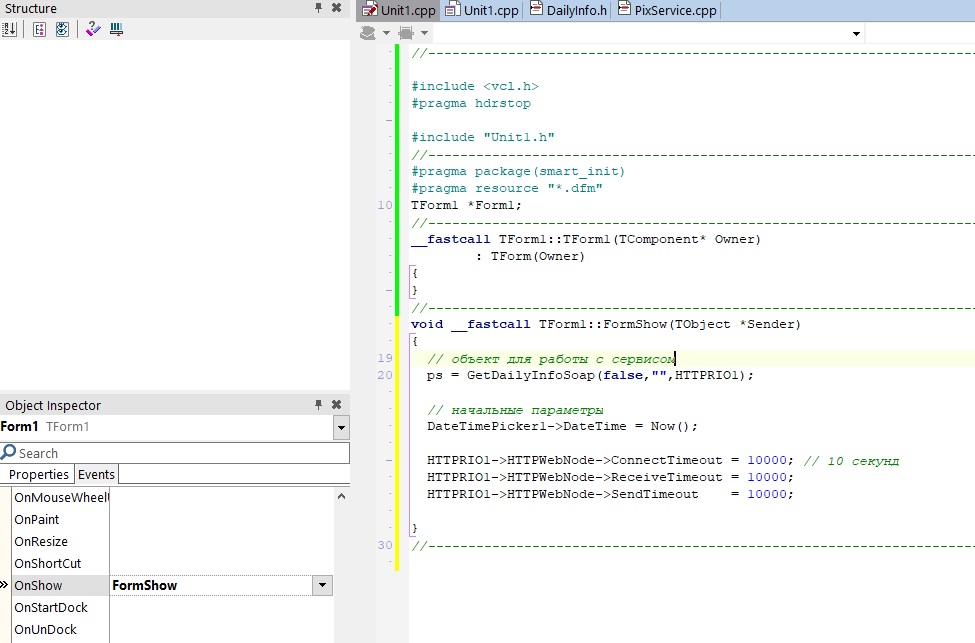
Task: Open dropdown next to methods navigation icon
Action: pyautogui.click(x=425, y=33)
